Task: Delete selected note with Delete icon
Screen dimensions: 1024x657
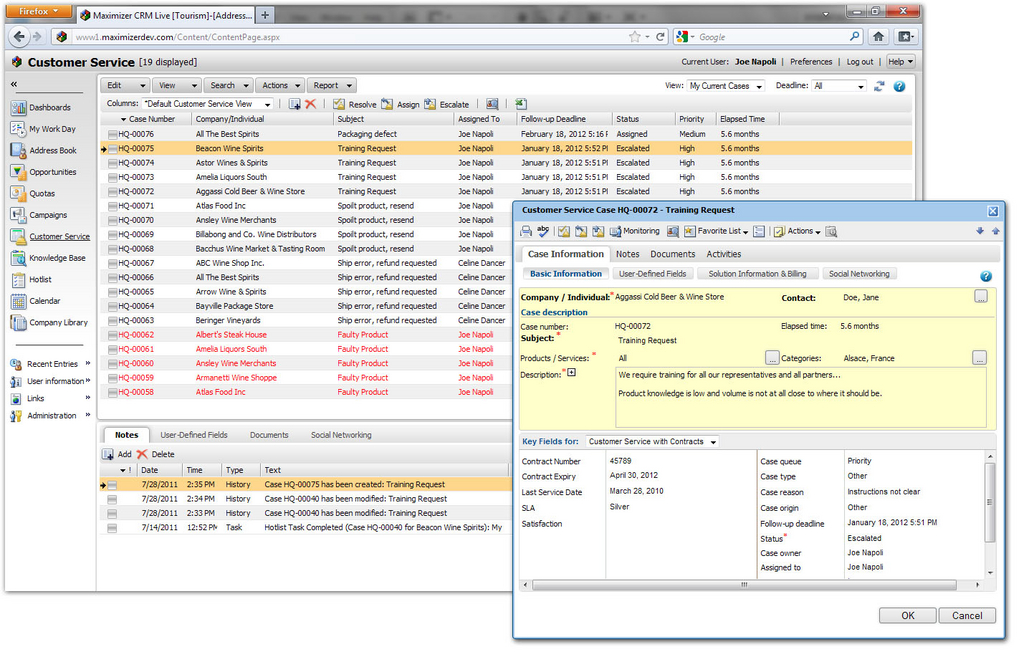Action: click(x=155, y=455)
